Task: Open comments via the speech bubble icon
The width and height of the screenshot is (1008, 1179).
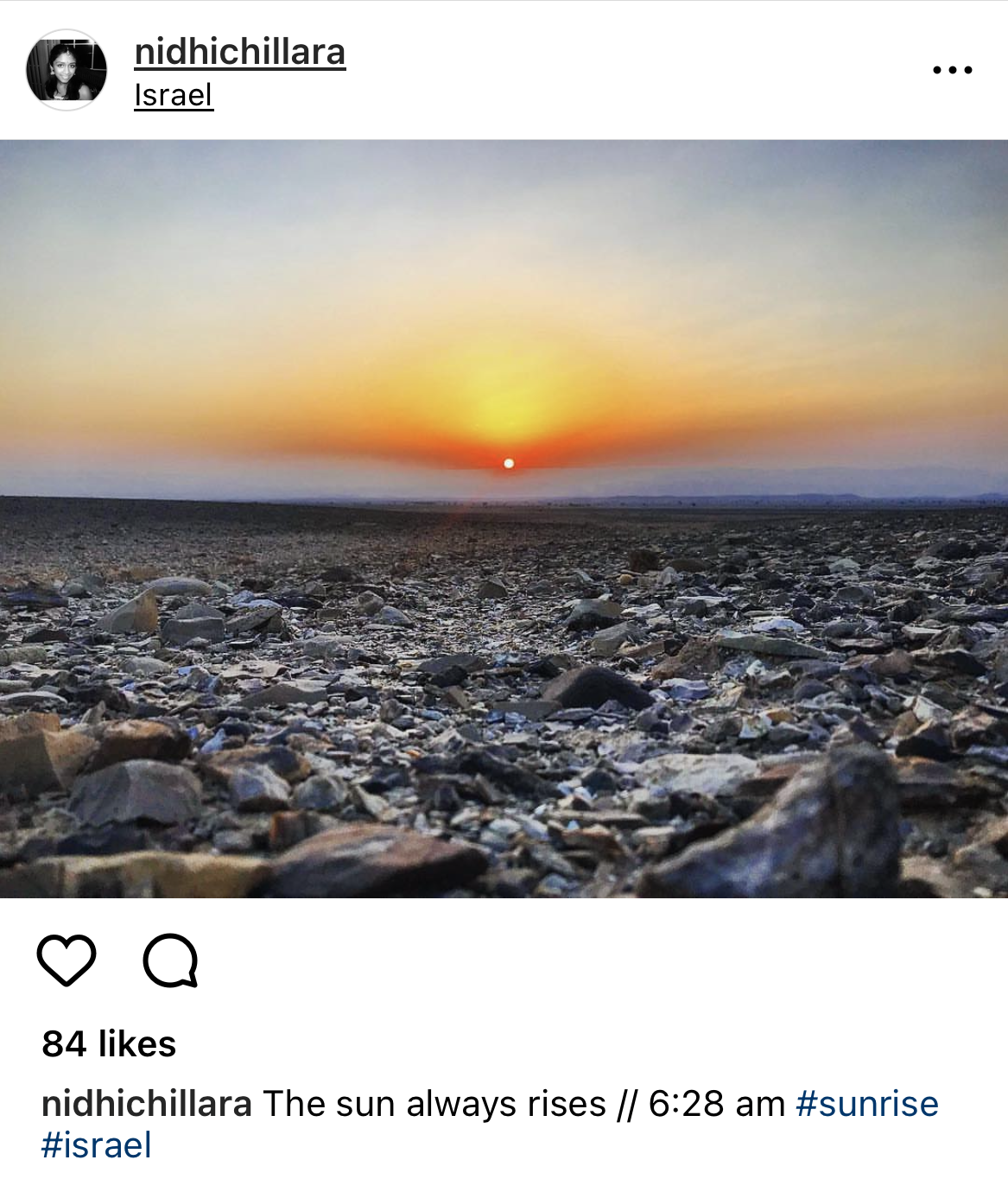Action: (x=171, y=960)
